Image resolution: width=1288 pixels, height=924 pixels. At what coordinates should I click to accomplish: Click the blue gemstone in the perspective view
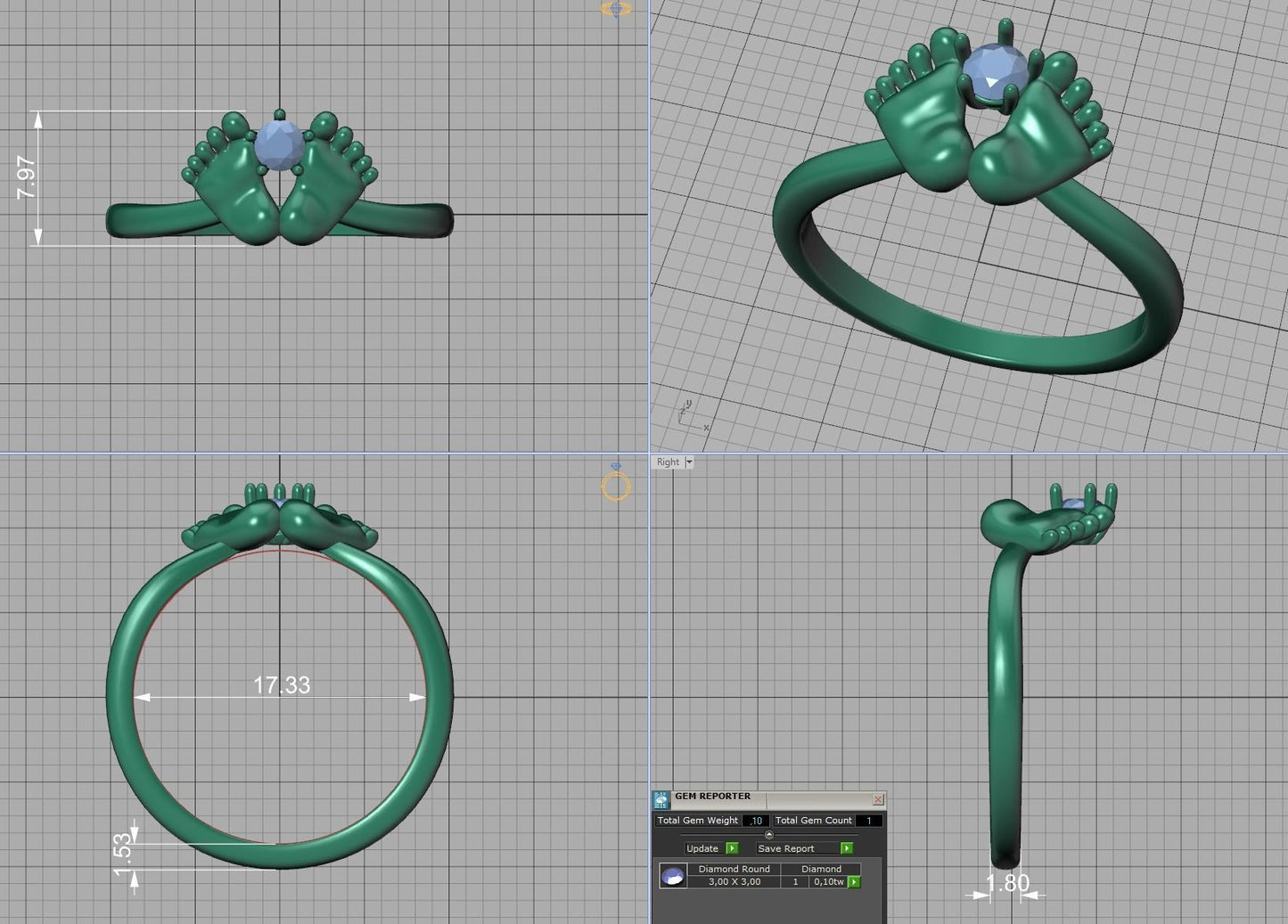click(996, 71)
